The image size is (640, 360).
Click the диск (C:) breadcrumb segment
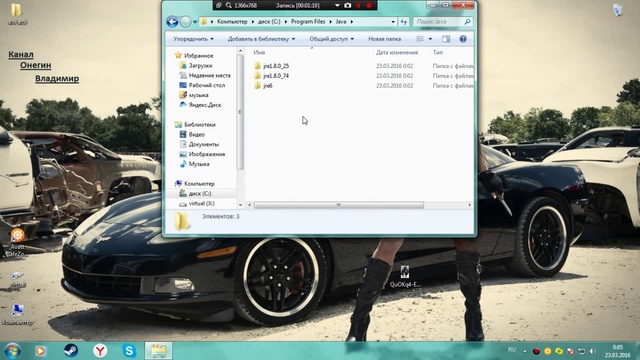(269, 22)
